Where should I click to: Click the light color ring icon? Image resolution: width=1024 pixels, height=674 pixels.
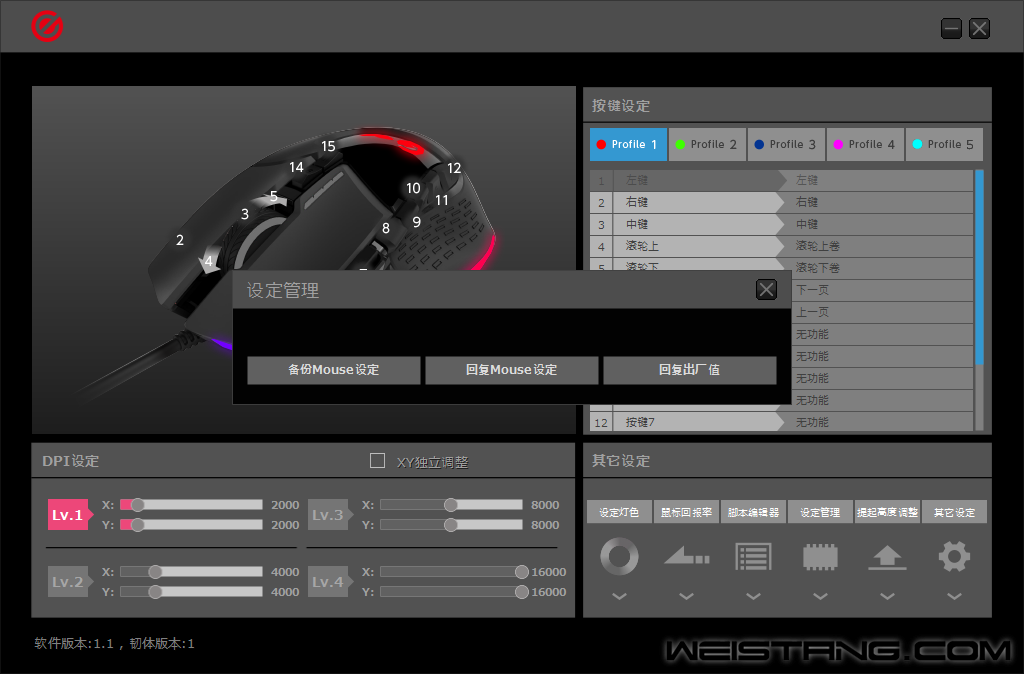click(619, 556)
